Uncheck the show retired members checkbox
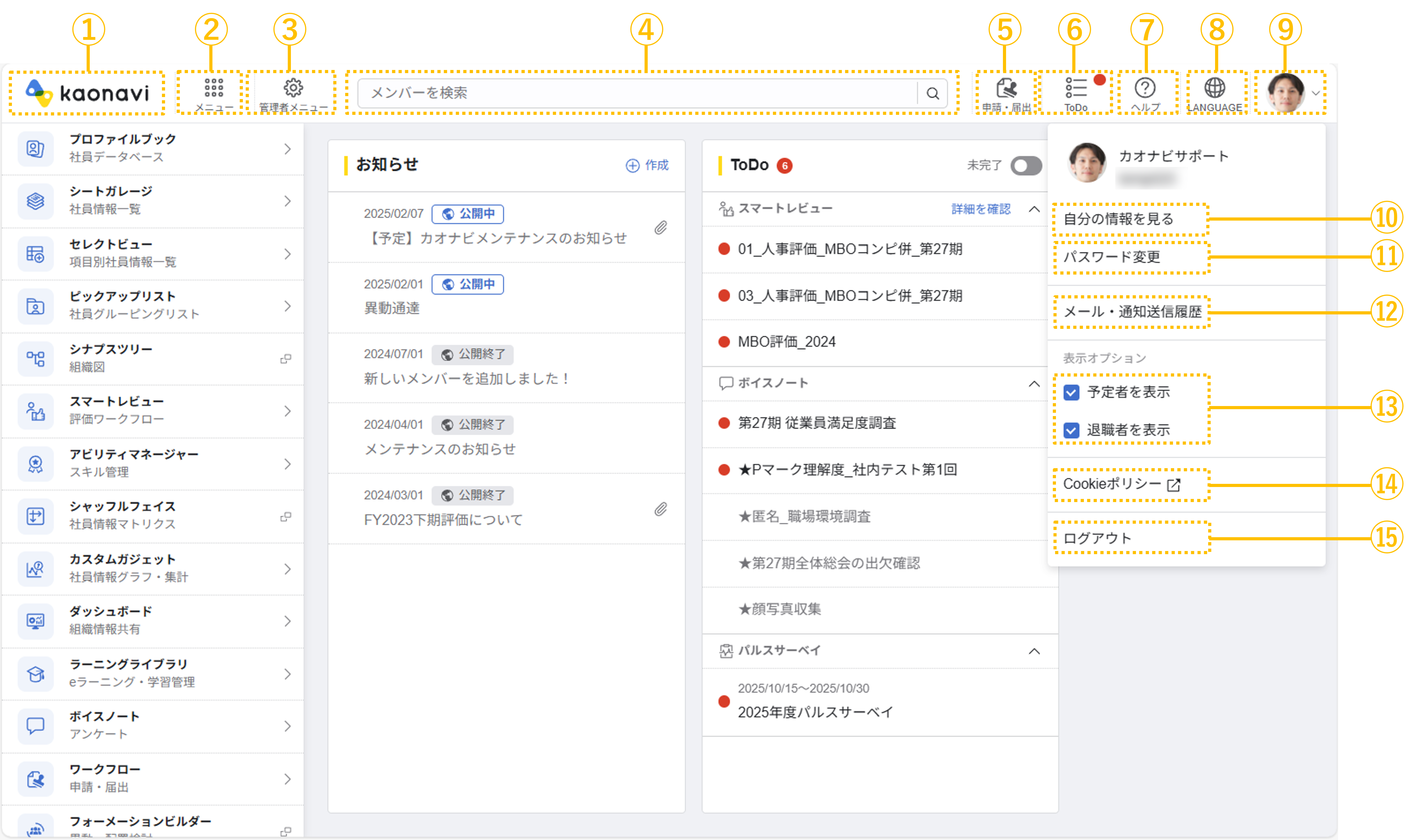1425x840 pixels. click(x=1071, y=430)
